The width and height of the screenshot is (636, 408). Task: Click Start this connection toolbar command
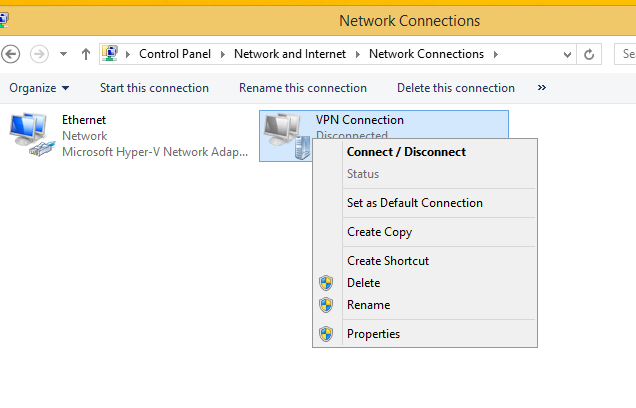pos(154,88)
